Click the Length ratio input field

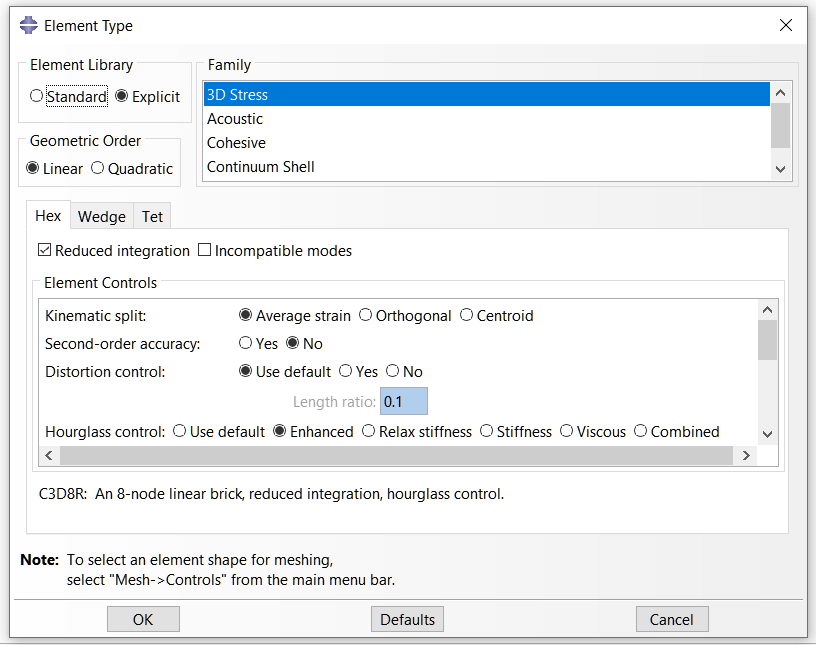[x=404, y=402]
